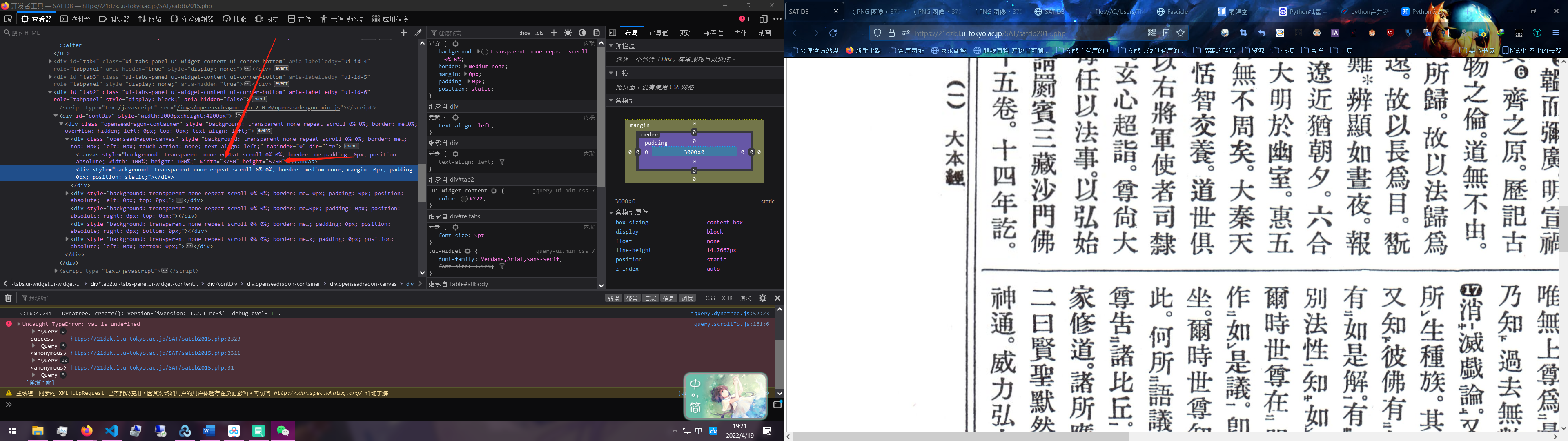Image resolution: width=1568 pixels, height=441 pixels.
Task: Select the element picker tool in DevTools
Action: 7,19
